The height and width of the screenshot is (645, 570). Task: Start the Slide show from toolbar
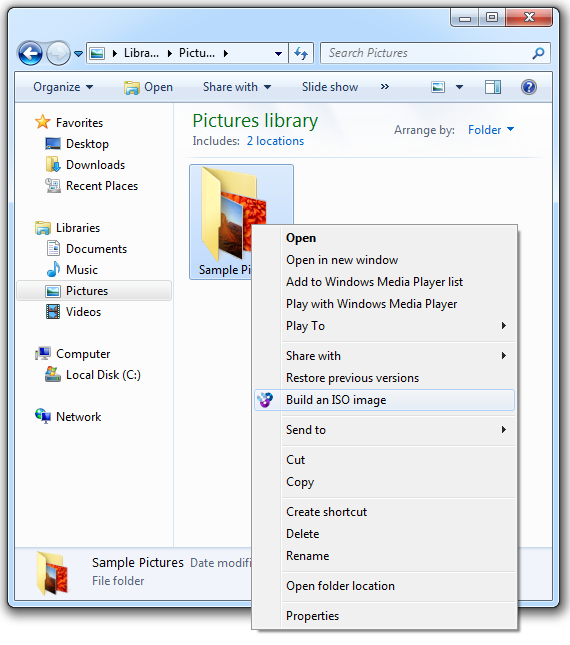click(330, 87)
